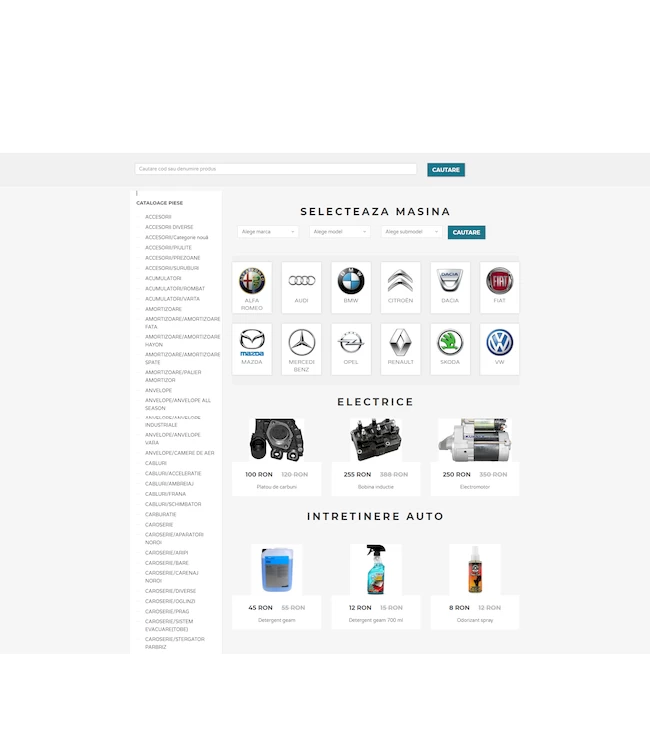Click the Electromotor product name
This screenshot has height=750, width=650.
(475, 487)
